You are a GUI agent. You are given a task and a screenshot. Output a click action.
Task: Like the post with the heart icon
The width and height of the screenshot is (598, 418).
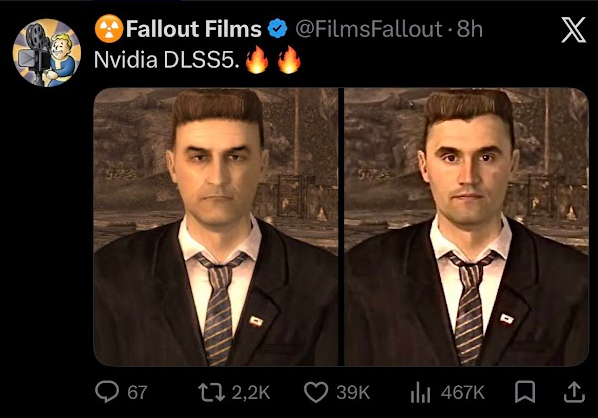coord(316,392)
